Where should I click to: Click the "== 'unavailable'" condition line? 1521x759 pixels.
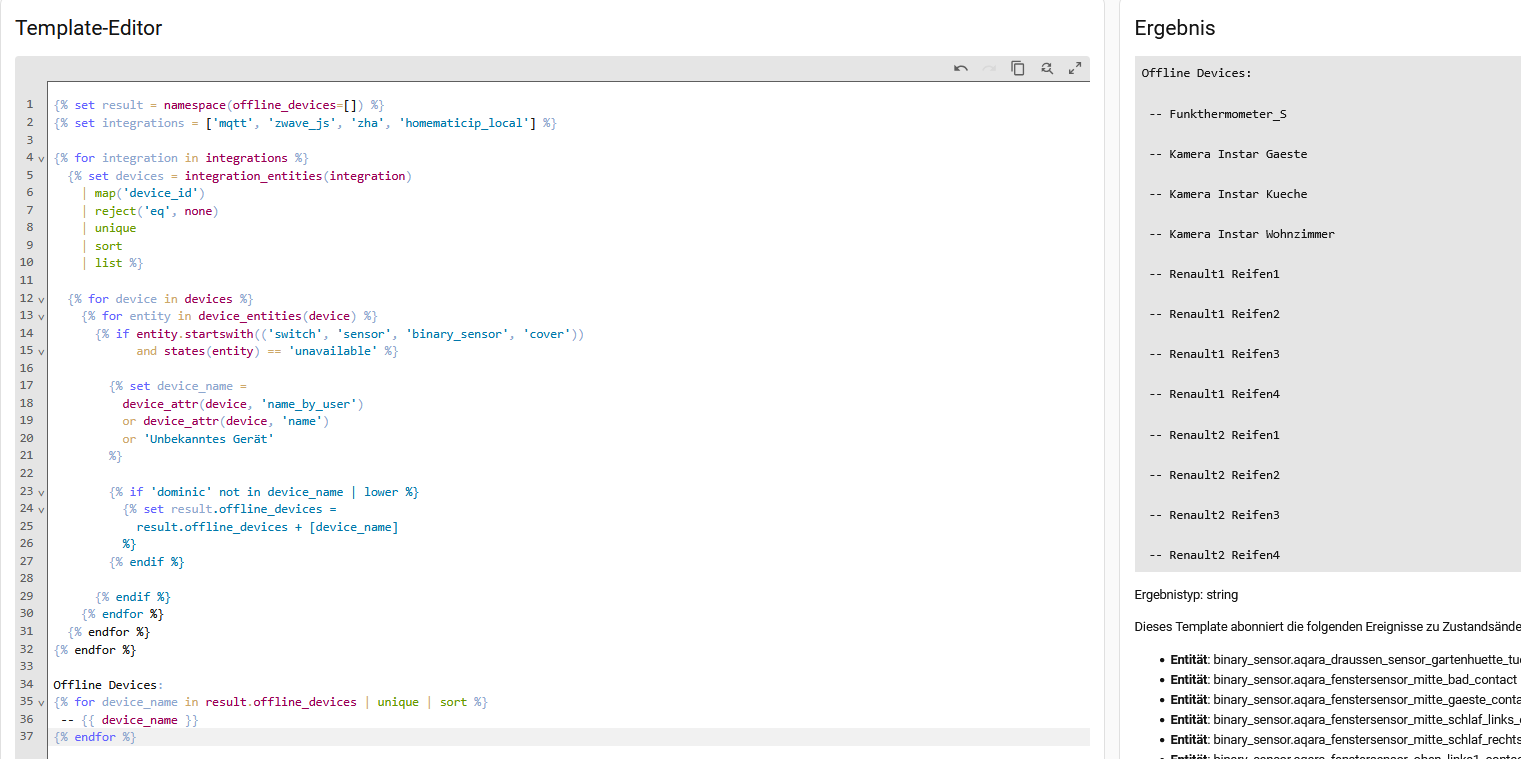(x=267, y=352)
